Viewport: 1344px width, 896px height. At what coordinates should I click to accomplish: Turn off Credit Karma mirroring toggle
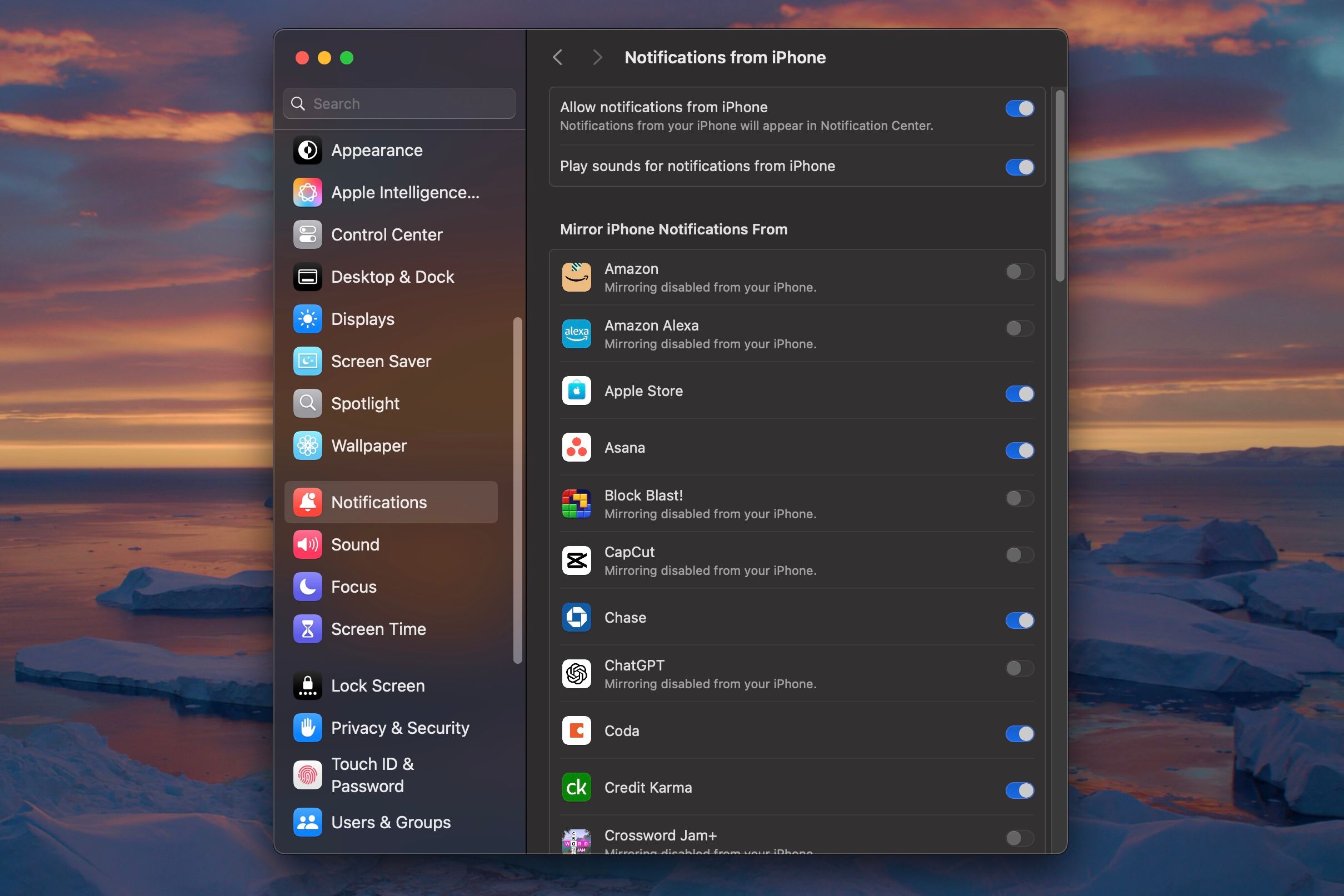1020,790
